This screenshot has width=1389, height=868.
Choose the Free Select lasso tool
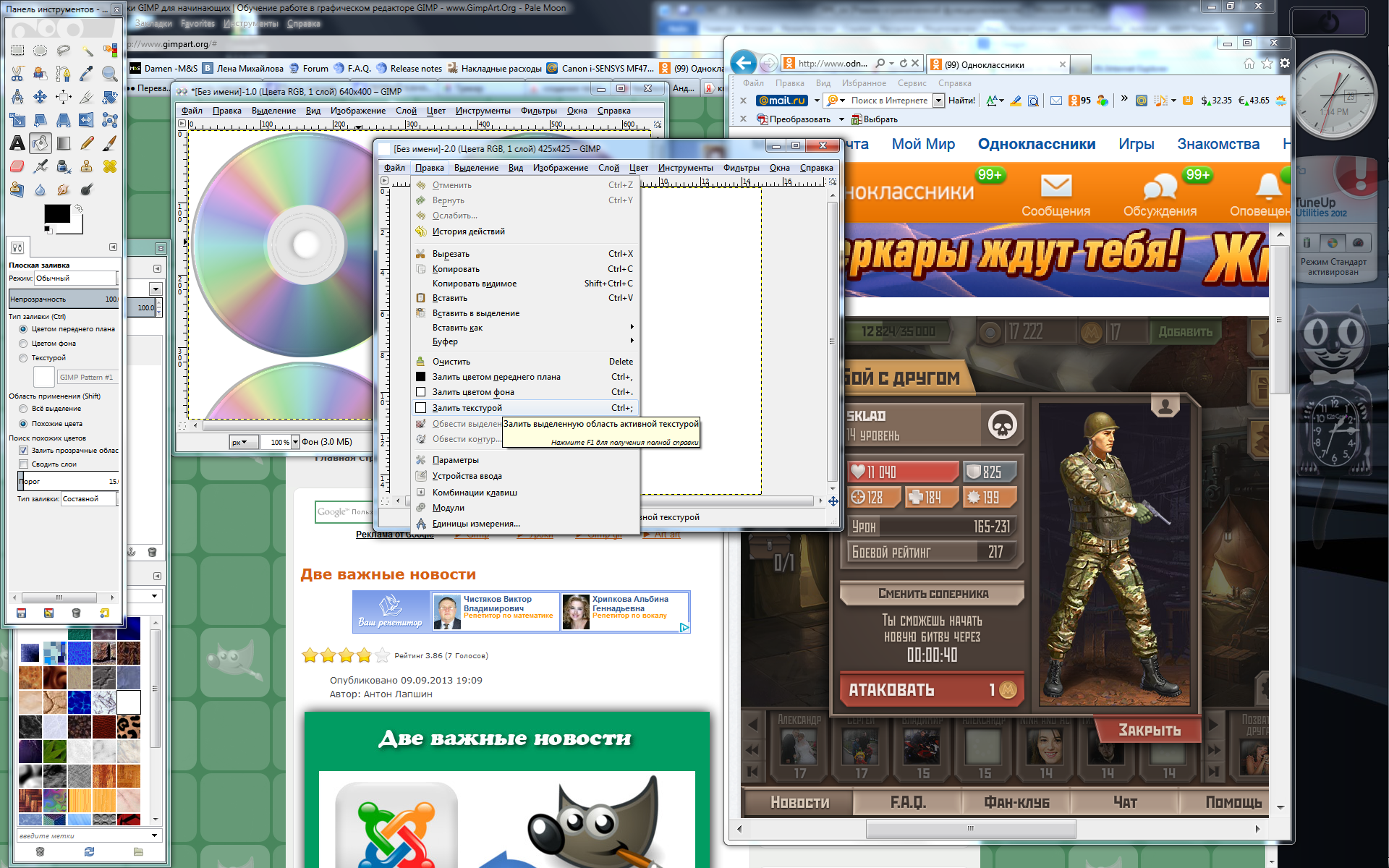coord(64,51)
